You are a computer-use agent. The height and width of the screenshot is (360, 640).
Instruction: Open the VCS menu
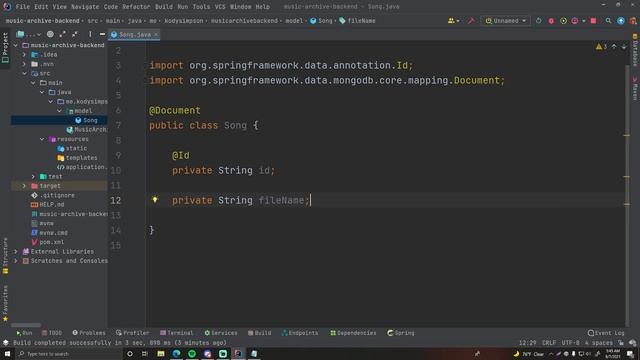tap(220, 7)
